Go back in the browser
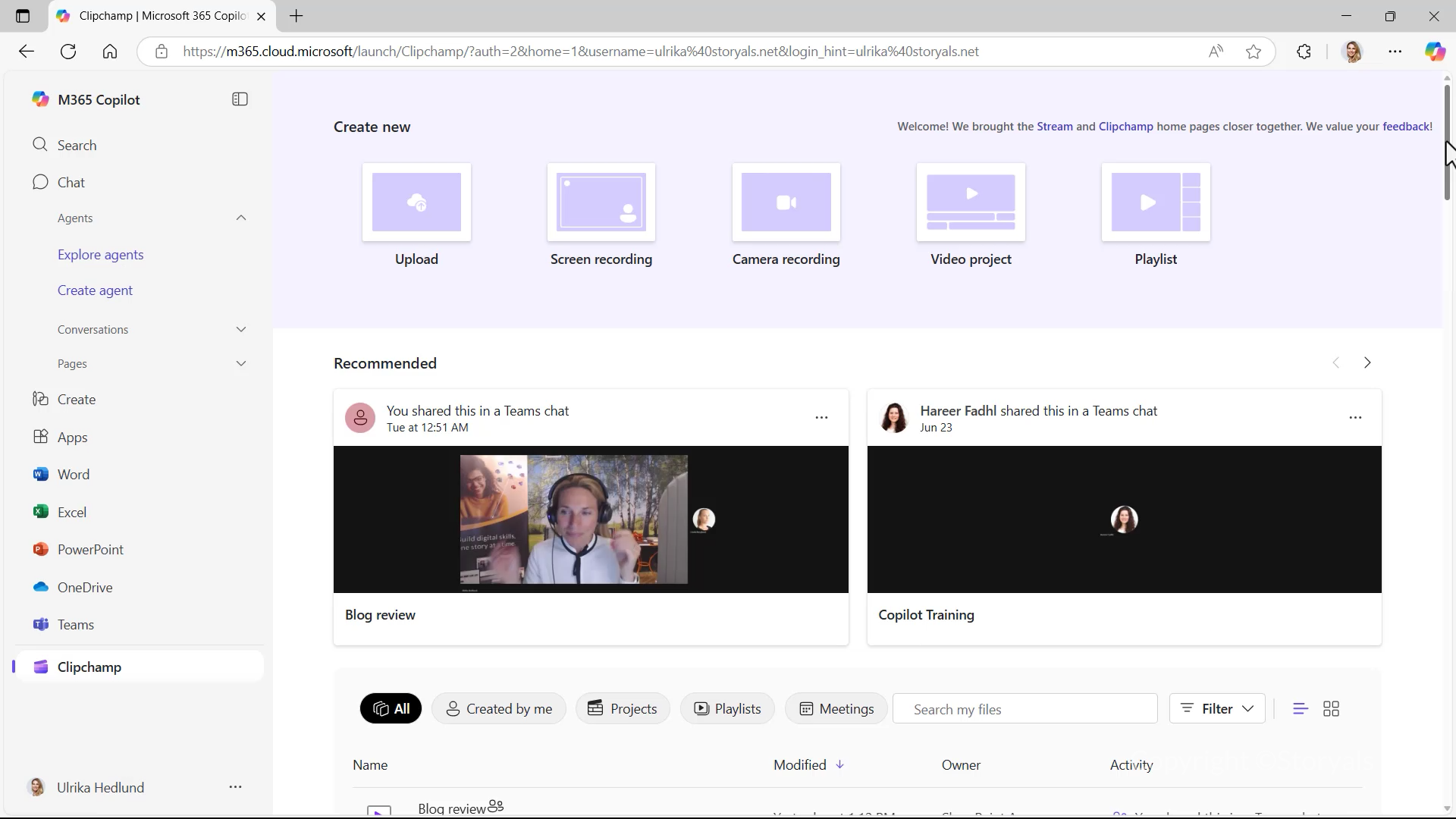 coord(27,52)
